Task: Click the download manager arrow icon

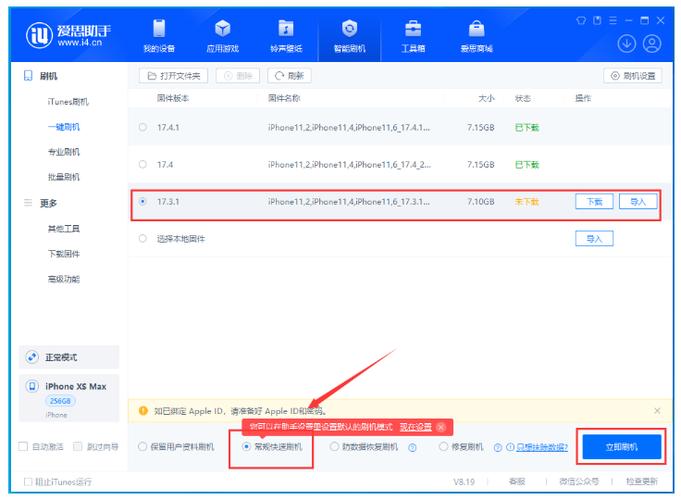Action: [x=627, y=43]
